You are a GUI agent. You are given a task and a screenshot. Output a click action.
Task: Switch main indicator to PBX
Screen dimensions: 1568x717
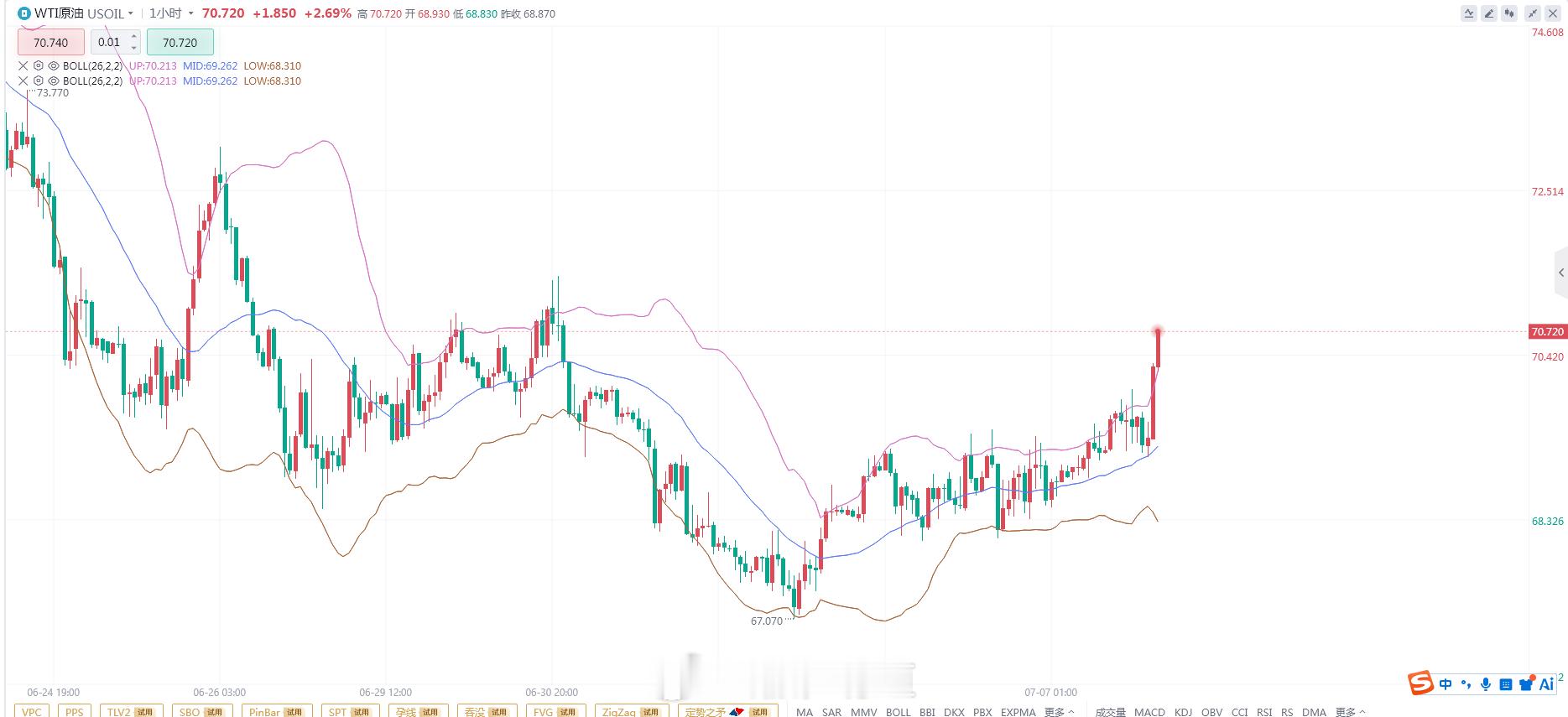(x=982, y=712)
